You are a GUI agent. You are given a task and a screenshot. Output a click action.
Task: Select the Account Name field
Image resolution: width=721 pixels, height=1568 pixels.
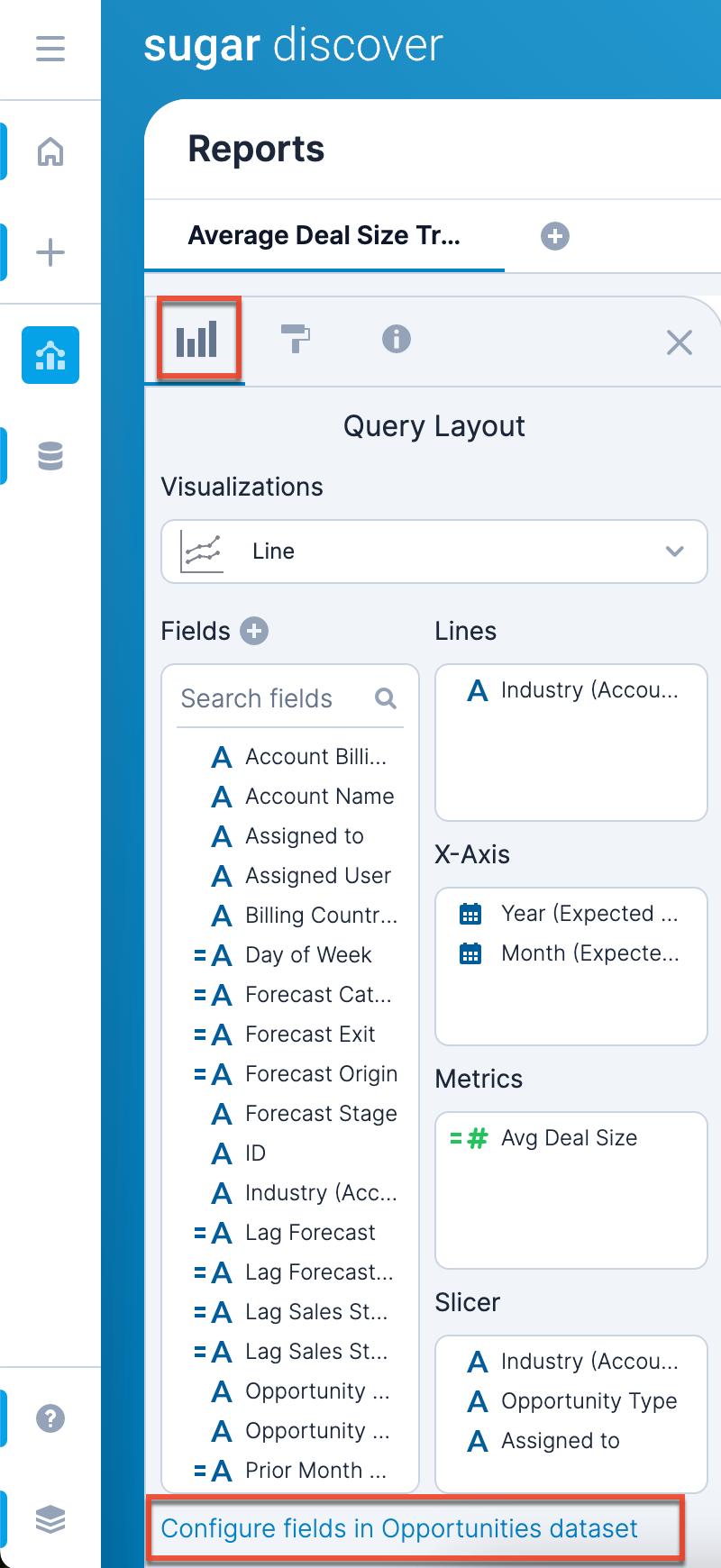(319, 797)
